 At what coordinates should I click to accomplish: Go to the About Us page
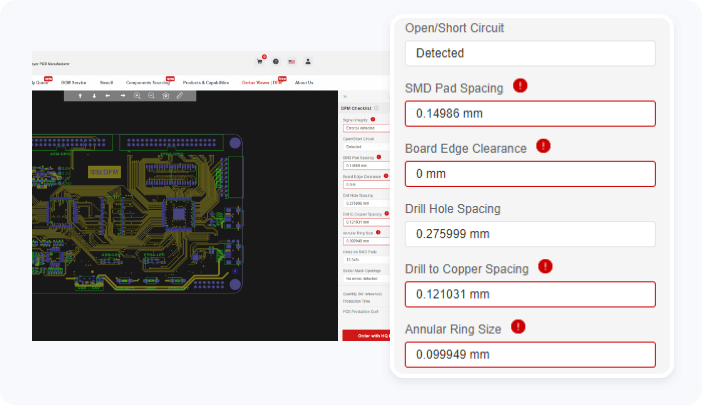[x=304, y=82]
